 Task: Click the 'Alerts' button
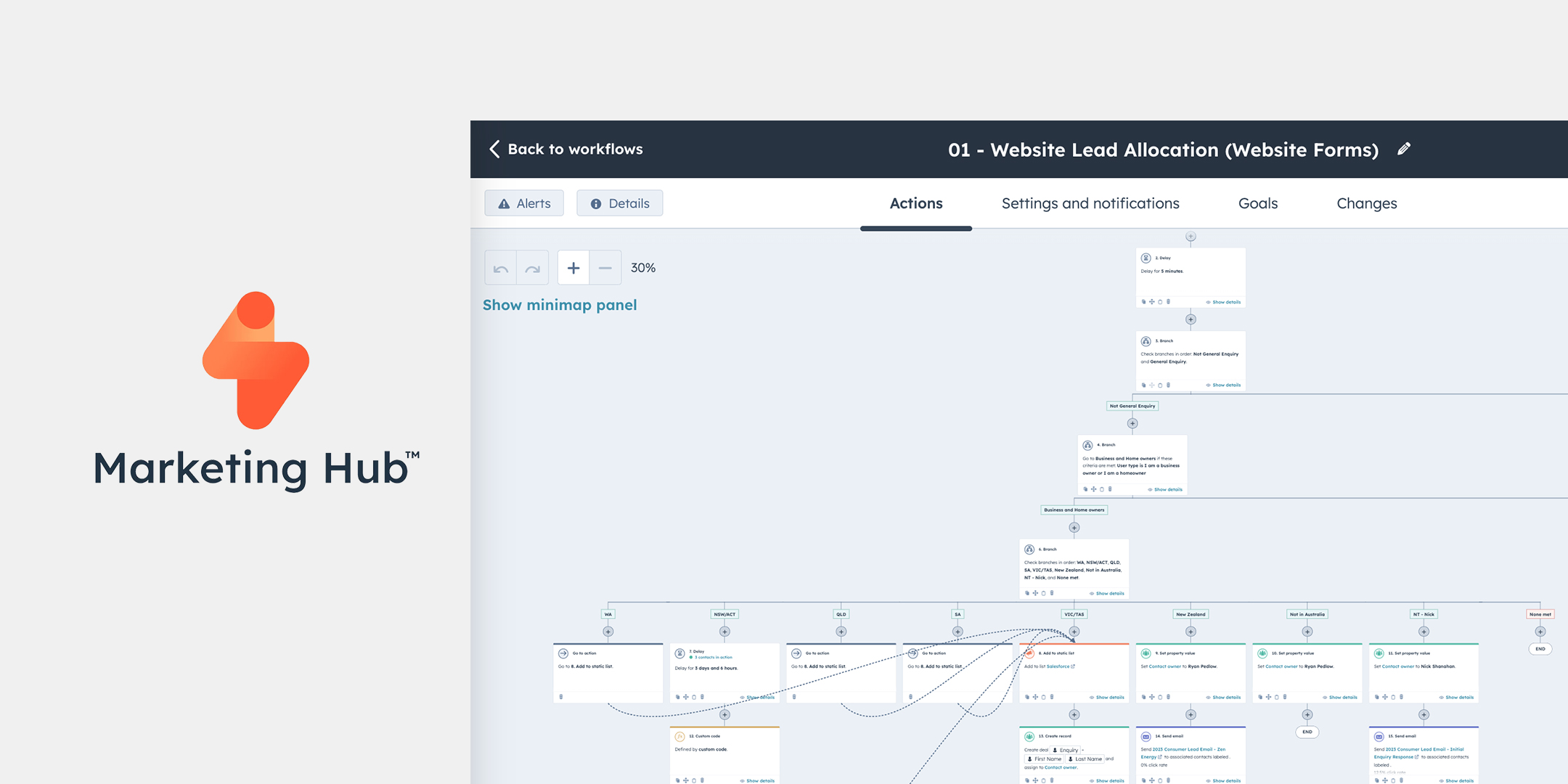[523, 203]
